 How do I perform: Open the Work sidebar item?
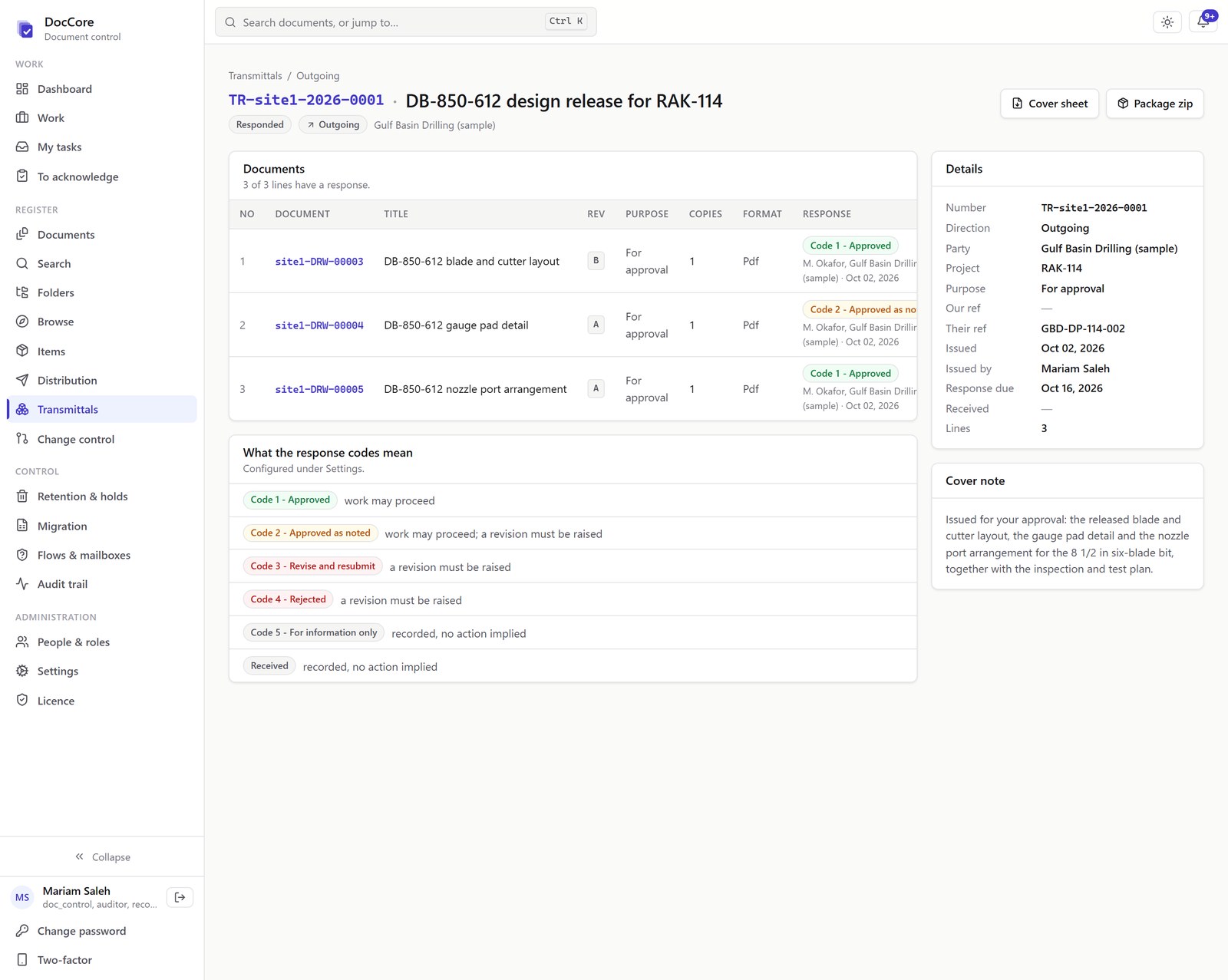coord(101,118)
